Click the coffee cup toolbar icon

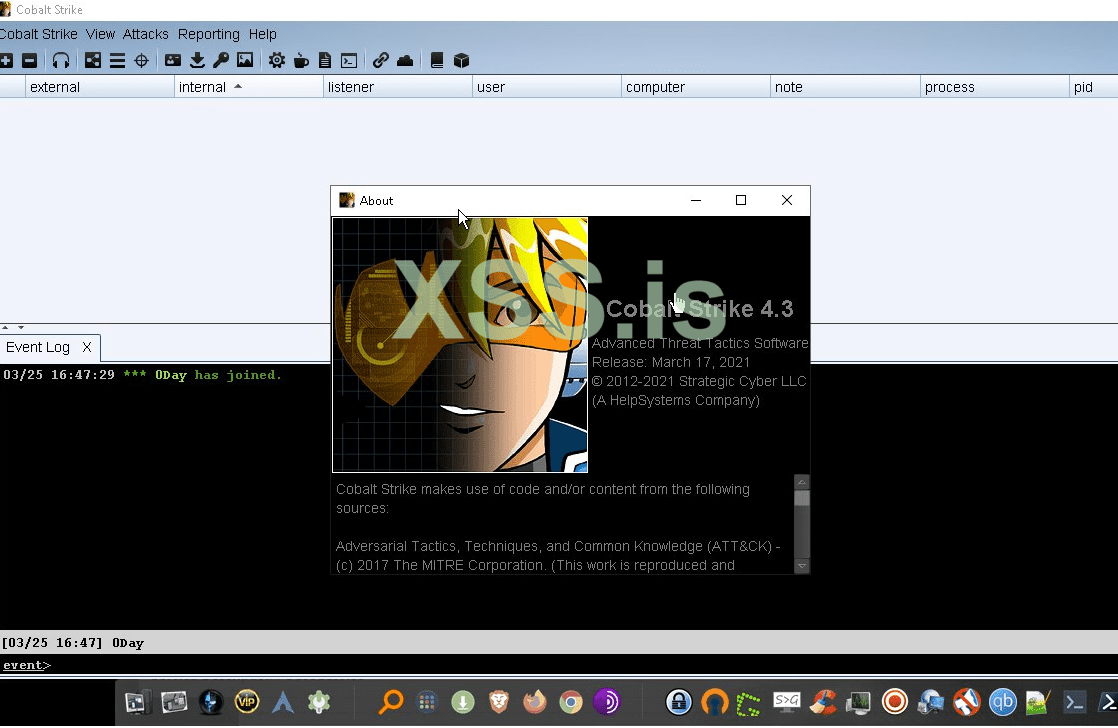tap(301, 61)
